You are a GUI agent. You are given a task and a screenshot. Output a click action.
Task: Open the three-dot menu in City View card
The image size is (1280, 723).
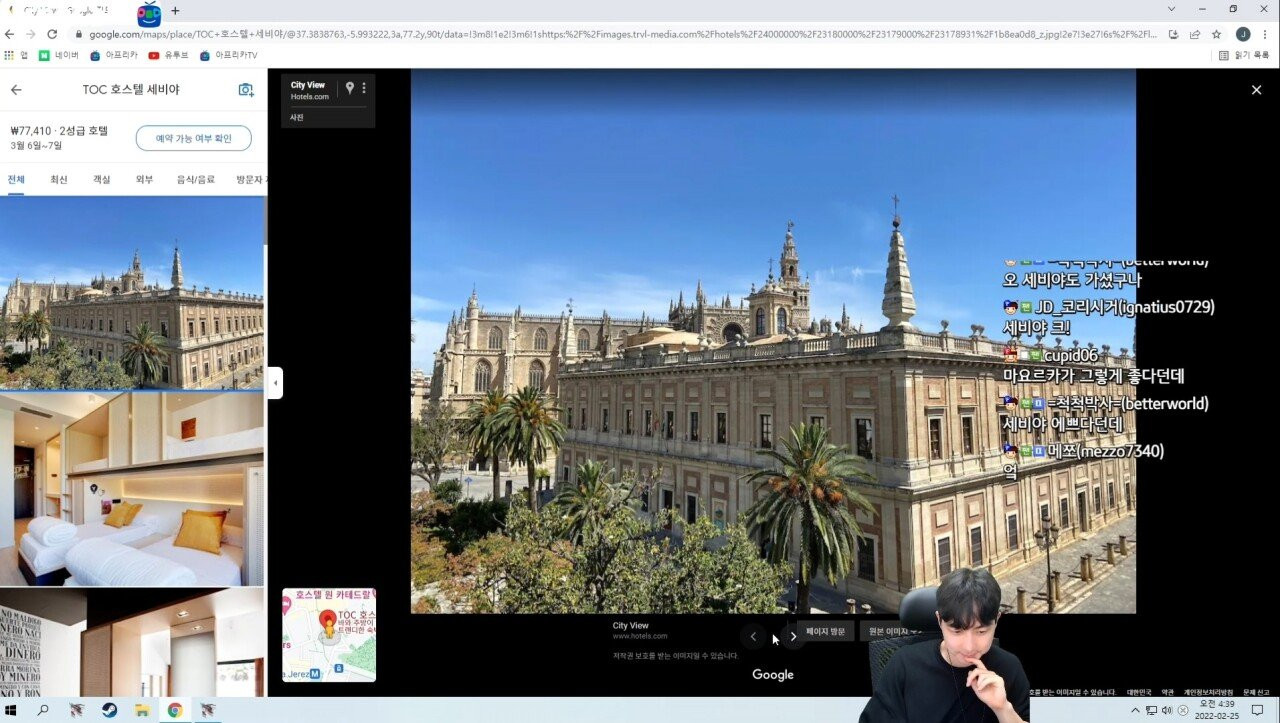click(x=364, y=88)
